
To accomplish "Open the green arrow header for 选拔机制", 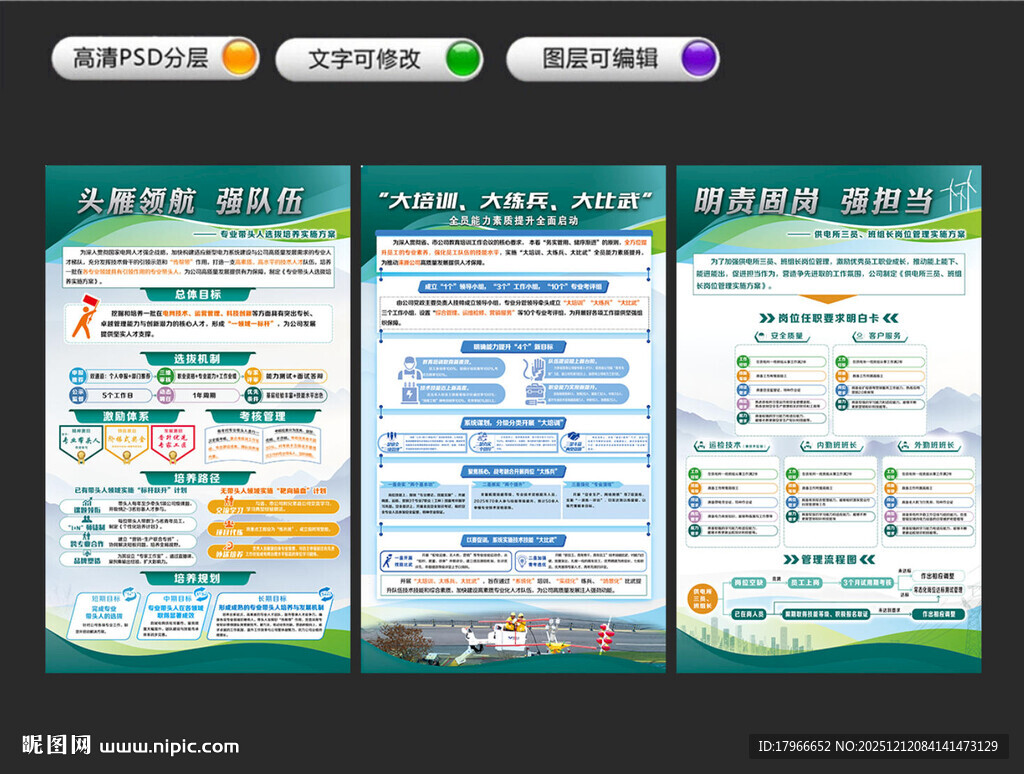I will tap(196, 358).
